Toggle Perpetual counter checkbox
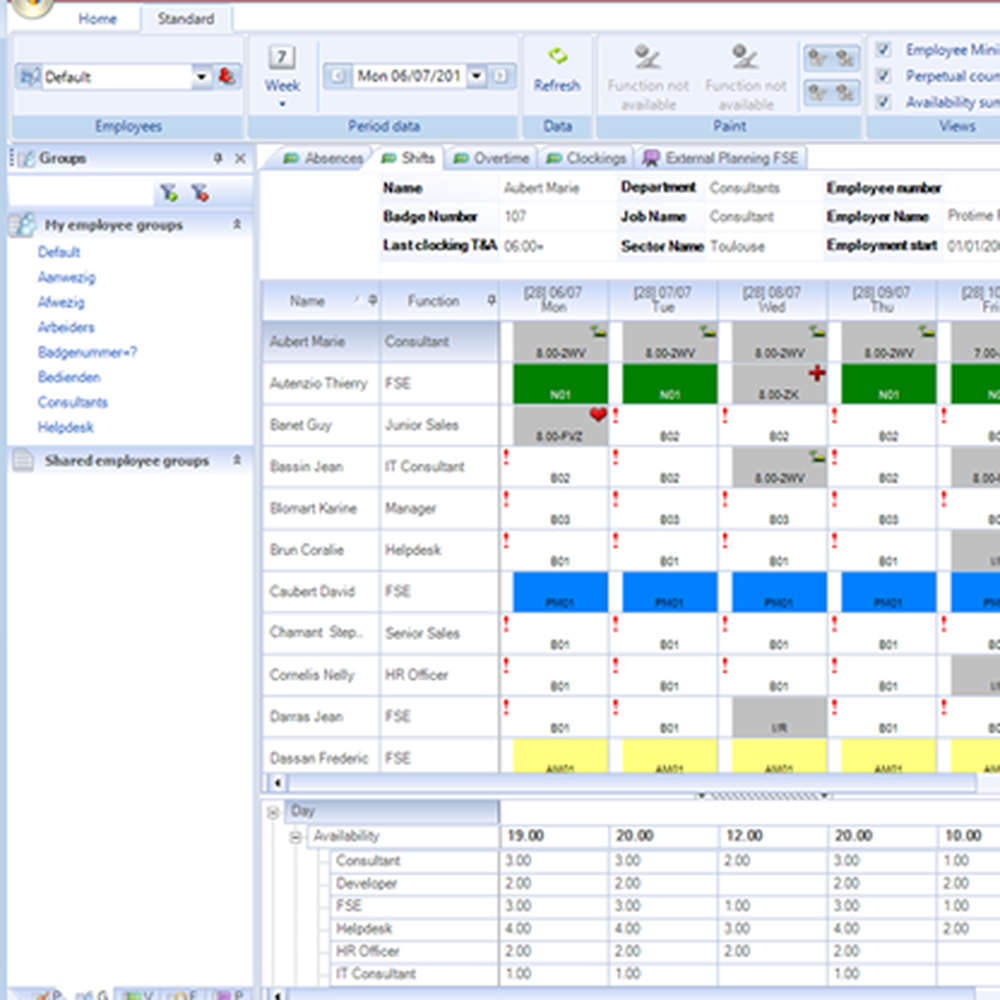1000x1000 pixels. pos(883,76)
